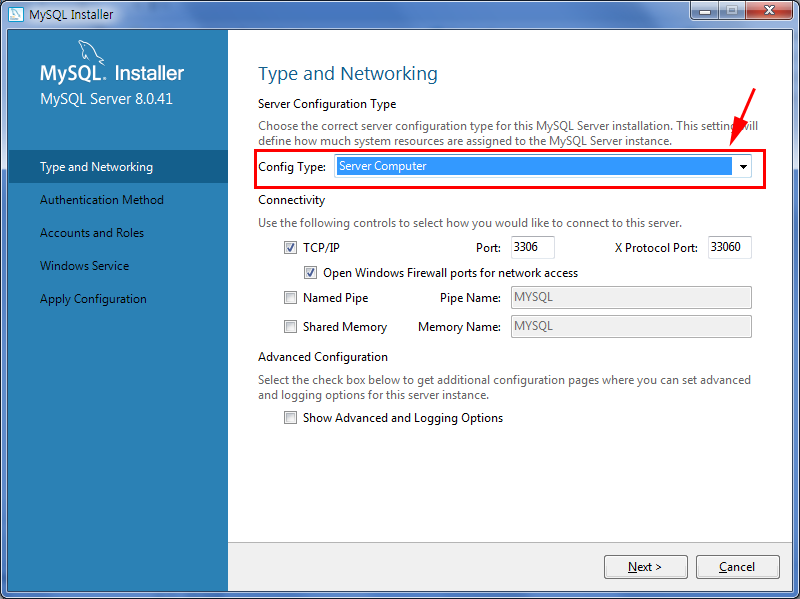Click the 'Server Configuration Type' label
Viewport: 800px width, 599px height.
pos(327,104)
